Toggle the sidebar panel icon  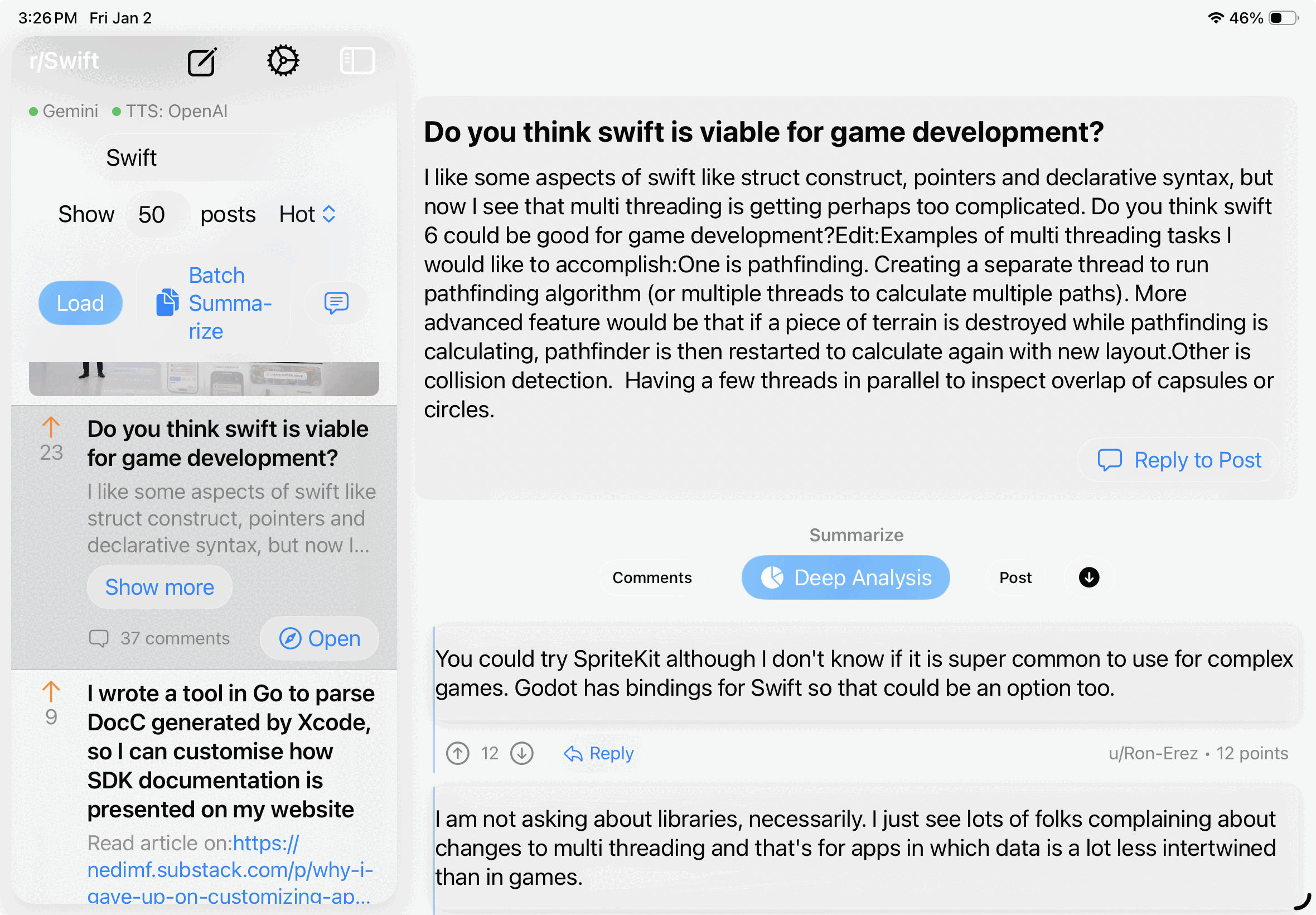point(357,61)
